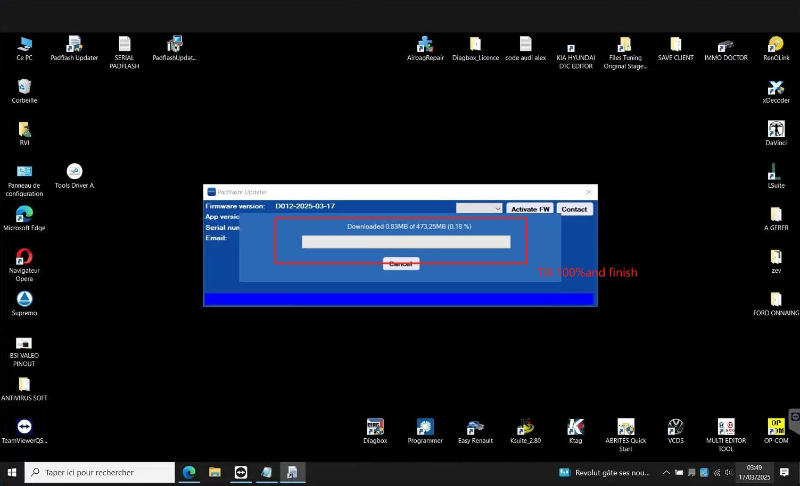
Task: Open the Navigateur Opera shortcut
Action: (x=24, y=258)
